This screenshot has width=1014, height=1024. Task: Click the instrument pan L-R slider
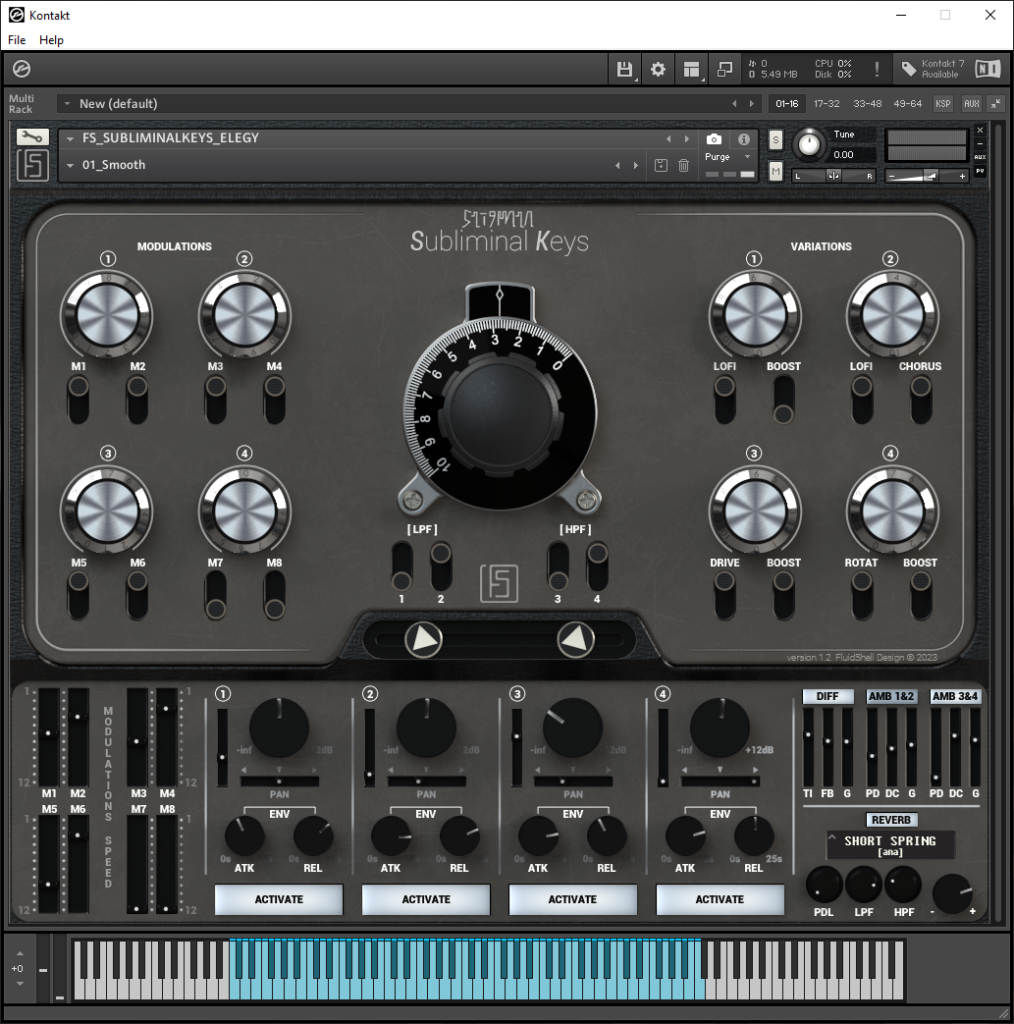click(x=834, y=176)
